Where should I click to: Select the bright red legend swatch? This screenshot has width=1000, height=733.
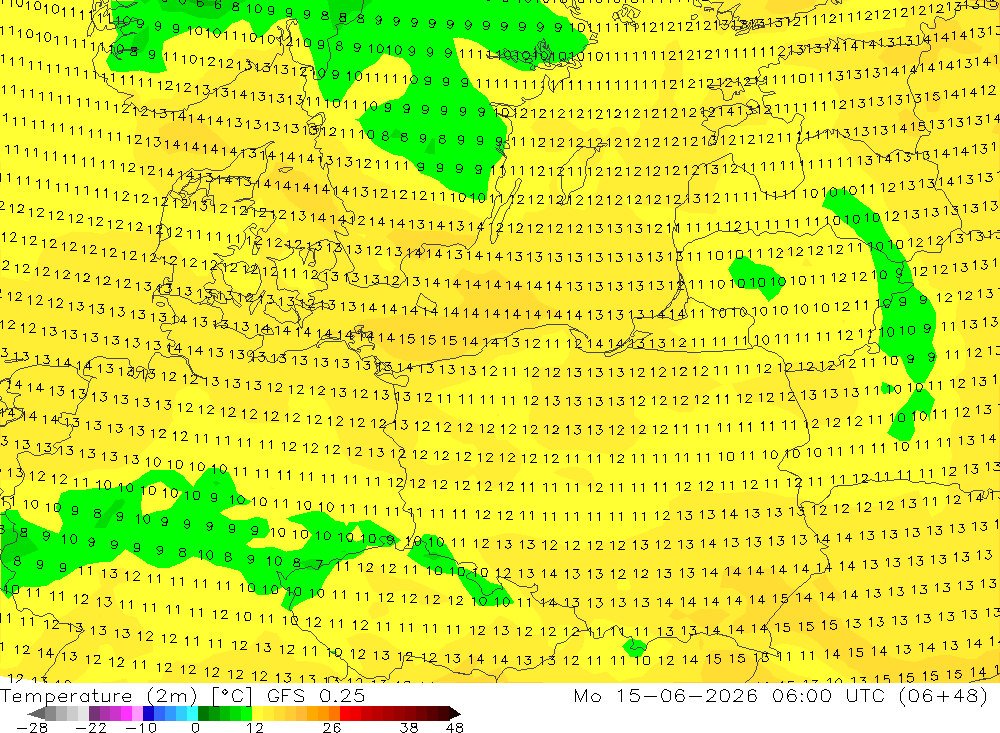[345, 713]
